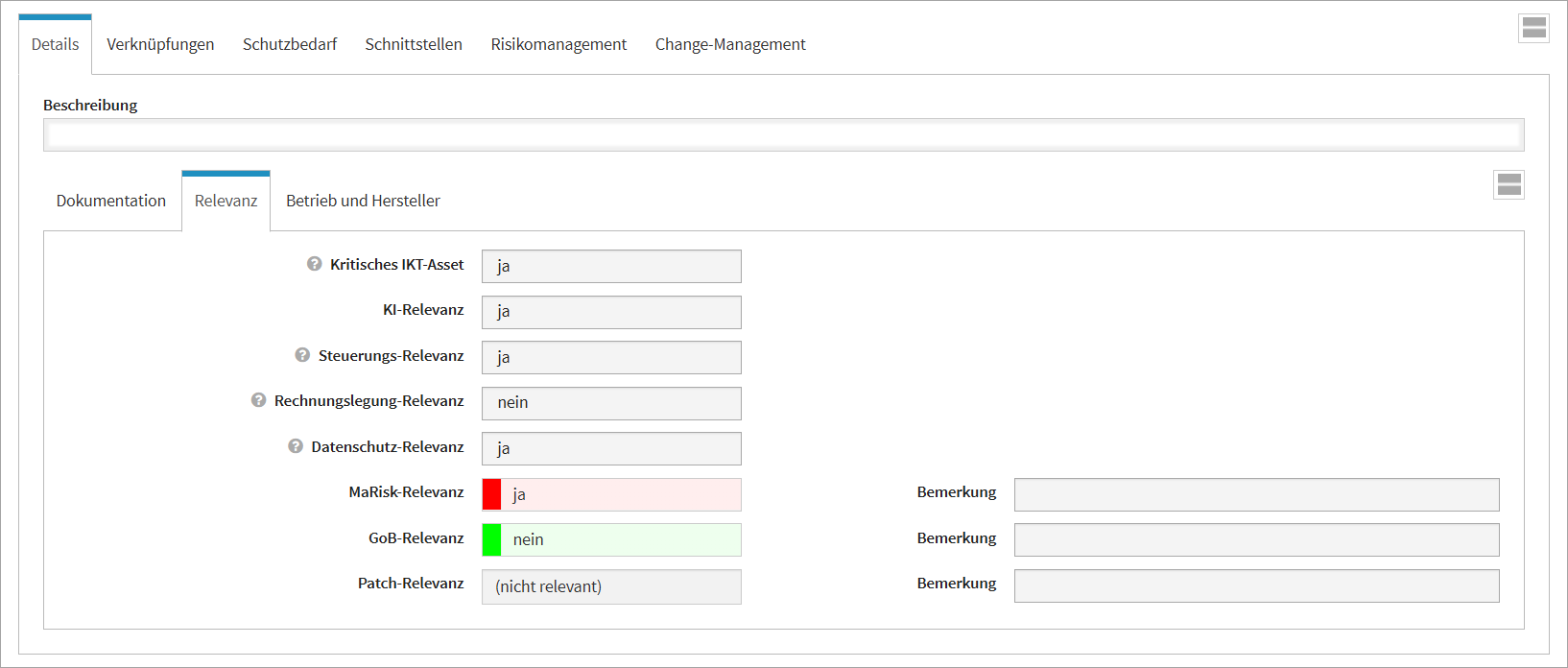Screen dimensions: 1568x668
Task: Click Bemerkung field next to MaRisk-Relevanz
Action: point(1256,494)
